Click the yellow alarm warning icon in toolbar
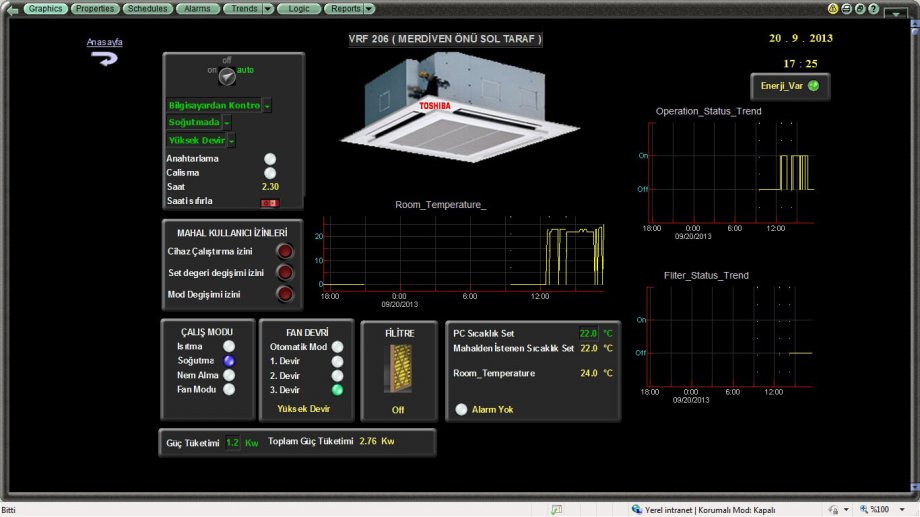 (833, 9)
